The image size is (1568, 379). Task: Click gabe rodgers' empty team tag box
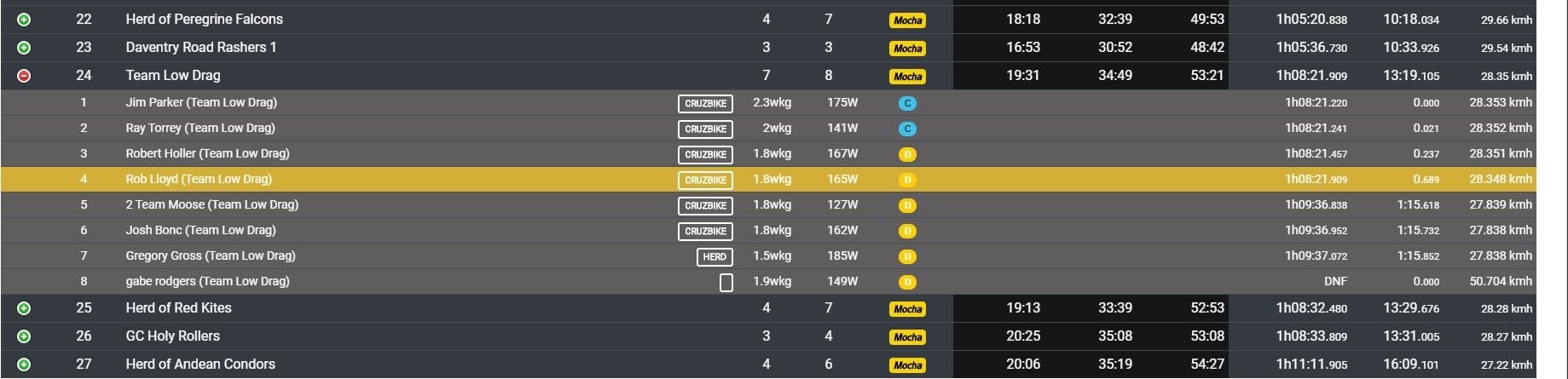(726, 283)
